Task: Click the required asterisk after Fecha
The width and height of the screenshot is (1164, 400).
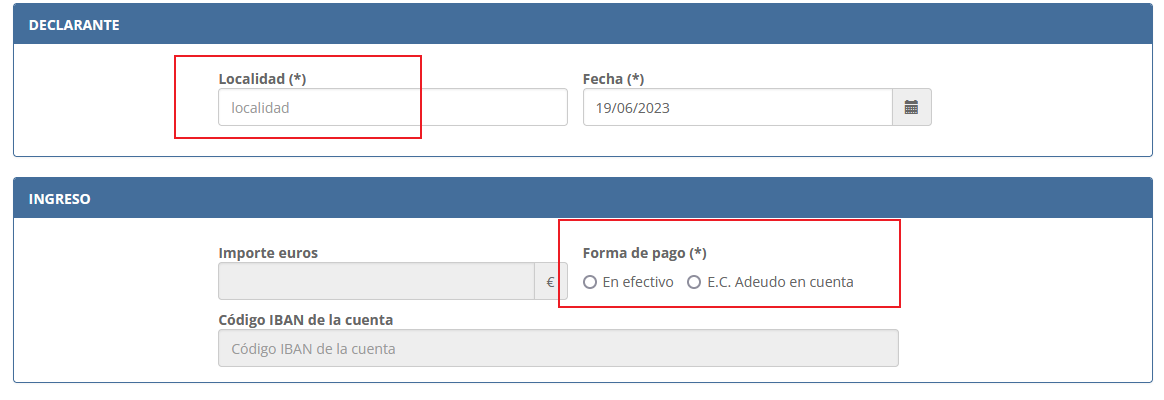Action: point(635,78)
